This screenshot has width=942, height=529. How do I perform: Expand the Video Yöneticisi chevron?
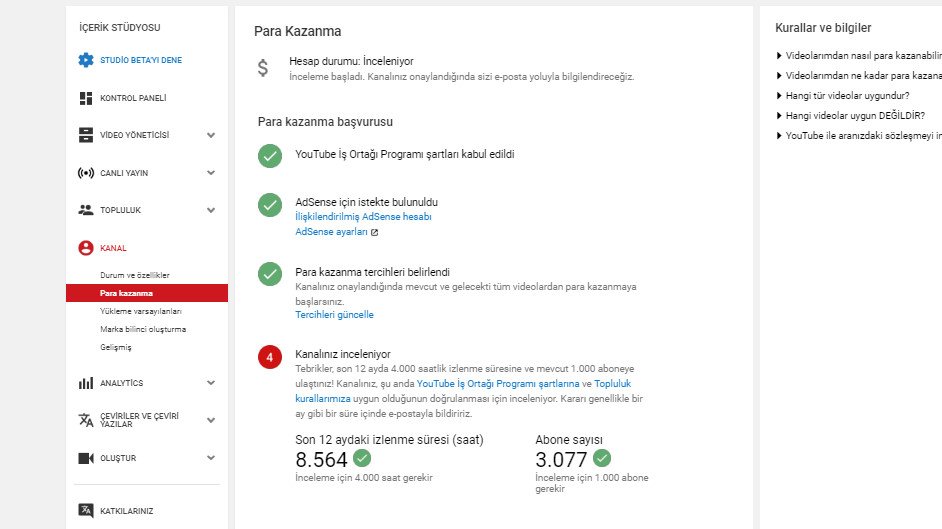[211, 135]
